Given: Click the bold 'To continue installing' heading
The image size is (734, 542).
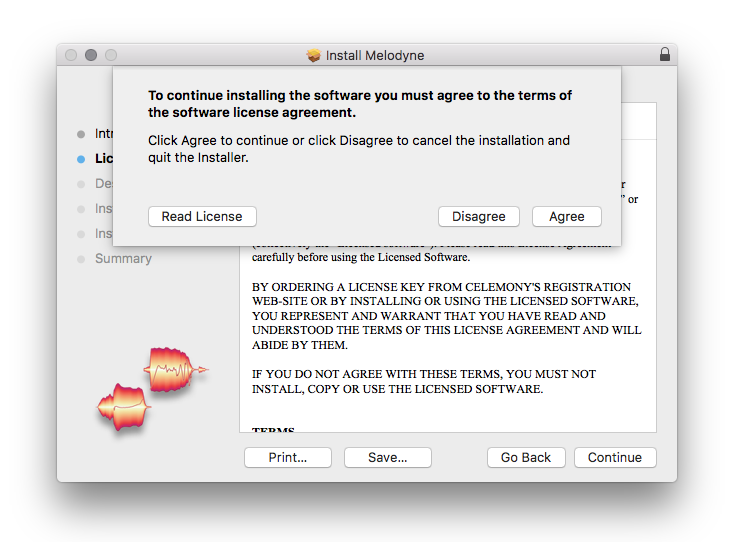Looking at the screenshot, I should [x=360, y=104].
